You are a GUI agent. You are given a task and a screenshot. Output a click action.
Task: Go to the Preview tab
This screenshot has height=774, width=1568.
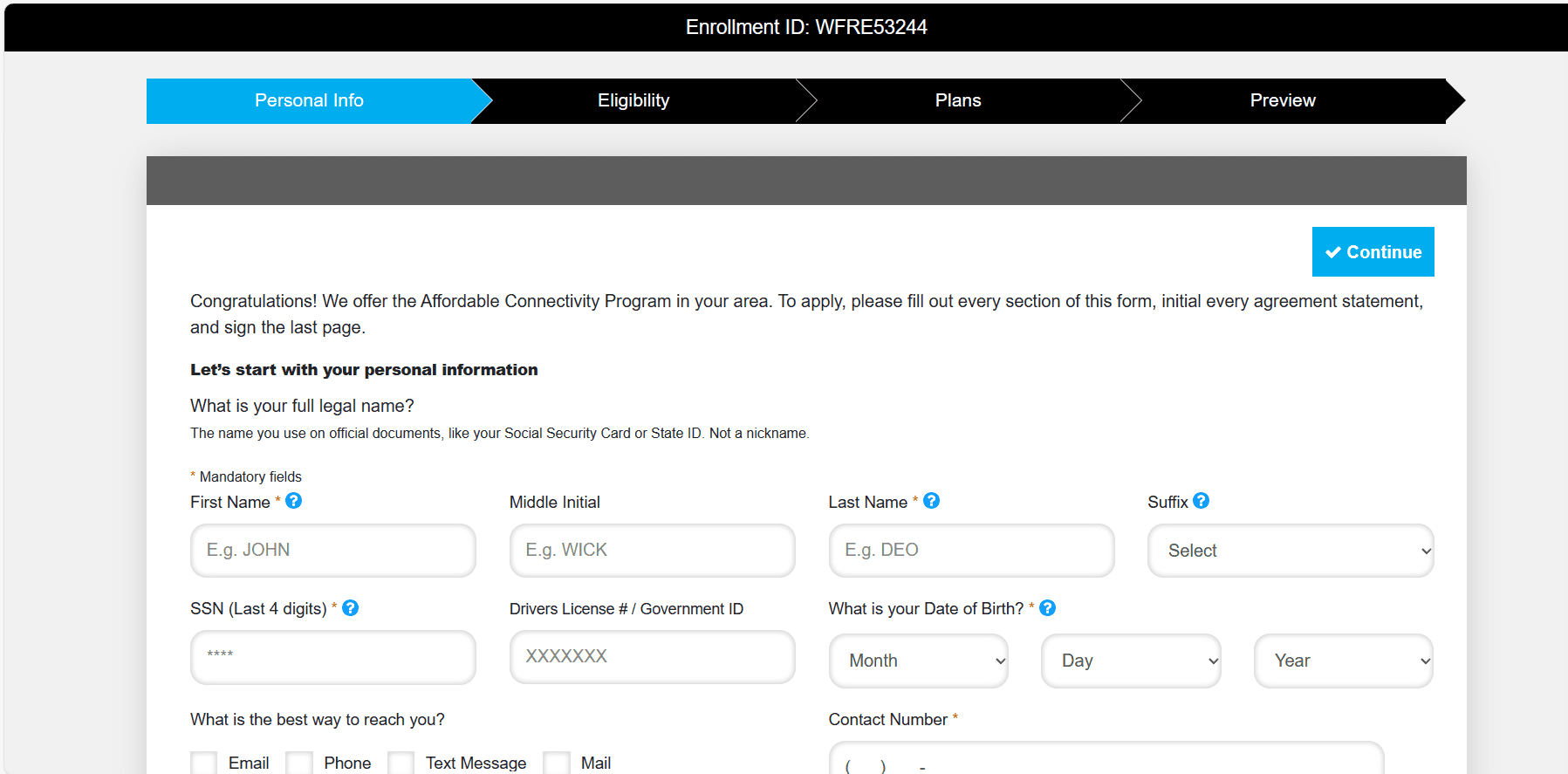pyautogui.click(x=1283, y=100)
